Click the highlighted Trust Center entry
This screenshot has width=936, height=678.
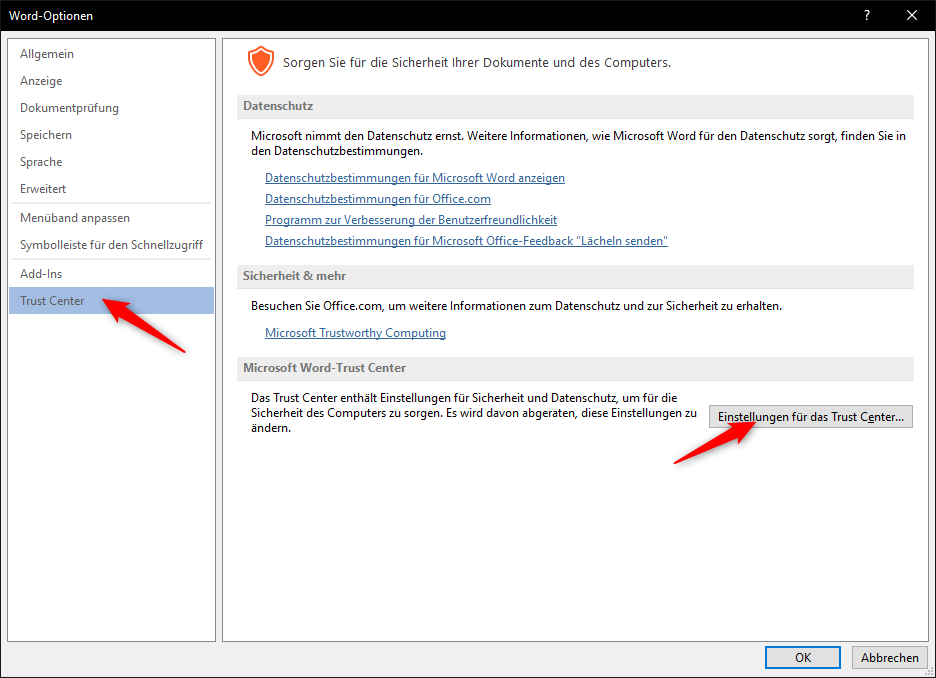point(52,301)
